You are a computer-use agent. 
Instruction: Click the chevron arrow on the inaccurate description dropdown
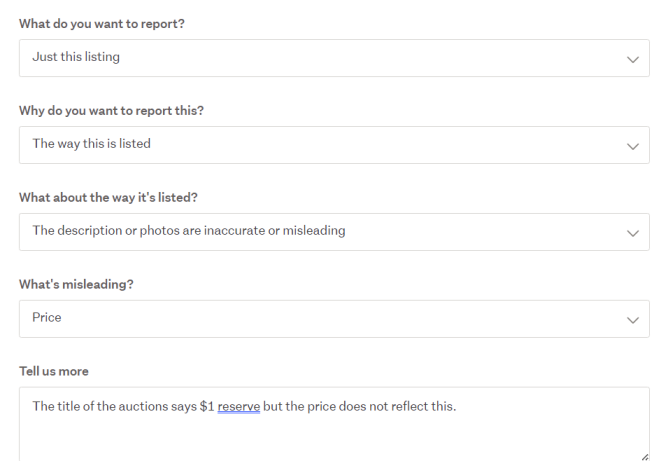631,233
